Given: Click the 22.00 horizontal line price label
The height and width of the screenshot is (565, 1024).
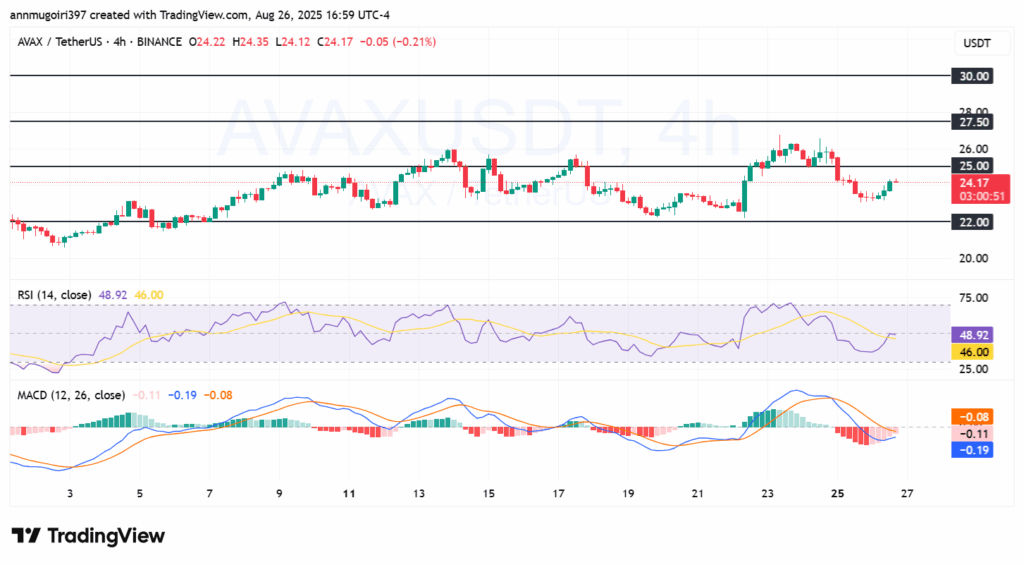Looking at the screenshot, I should [x=972, y=222].
